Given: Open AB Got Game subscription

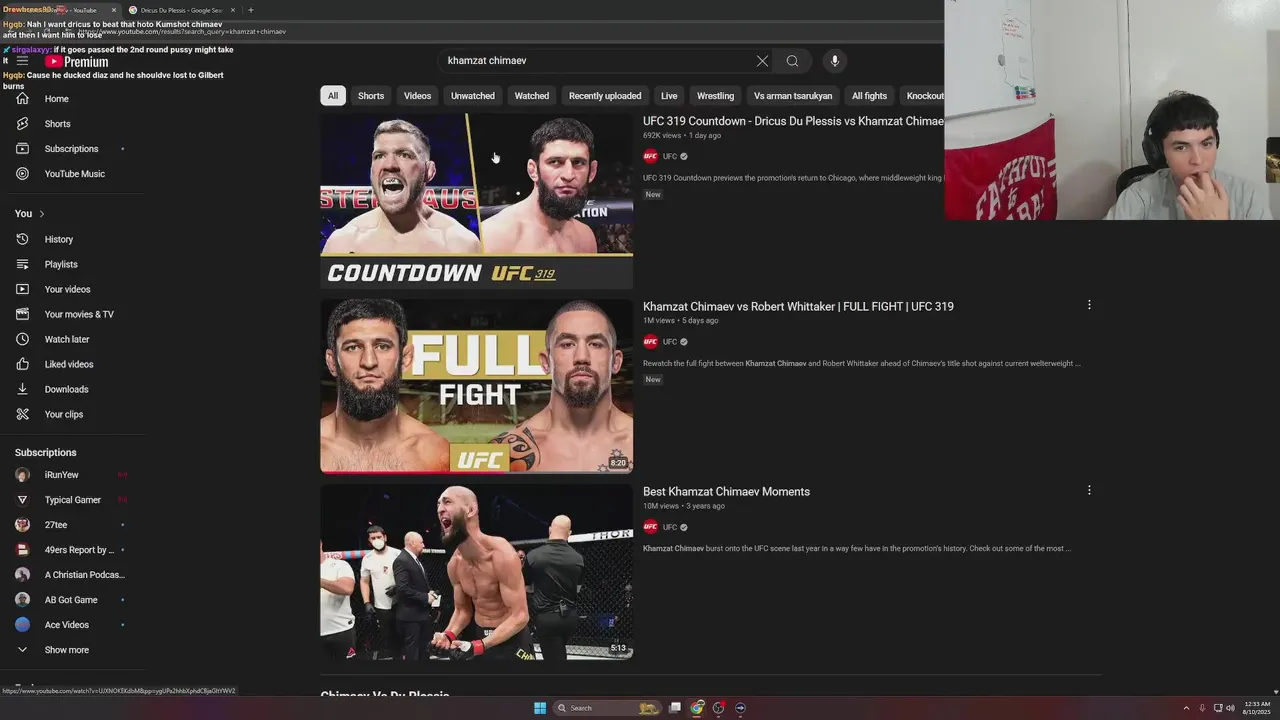Looking at the screenshot, I should click(x=72, y=600).
